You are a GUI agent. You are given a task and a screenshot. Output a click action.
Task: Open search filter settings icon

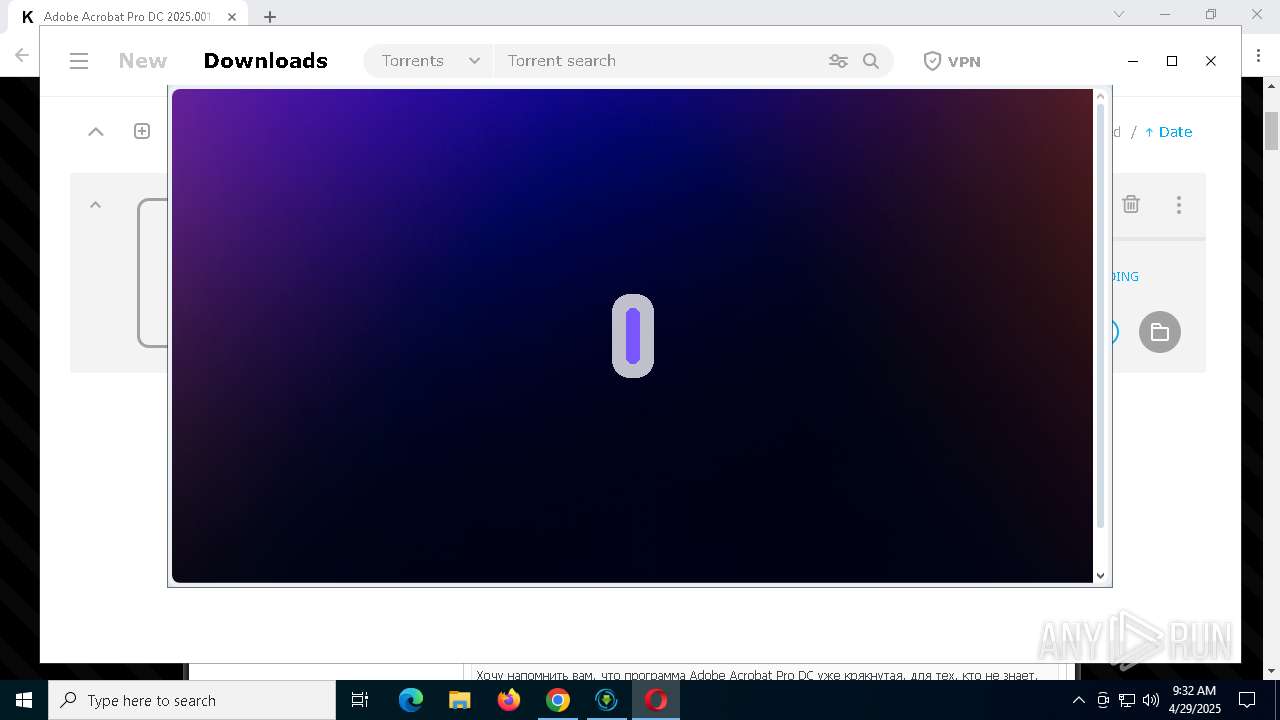pos(838,61)
